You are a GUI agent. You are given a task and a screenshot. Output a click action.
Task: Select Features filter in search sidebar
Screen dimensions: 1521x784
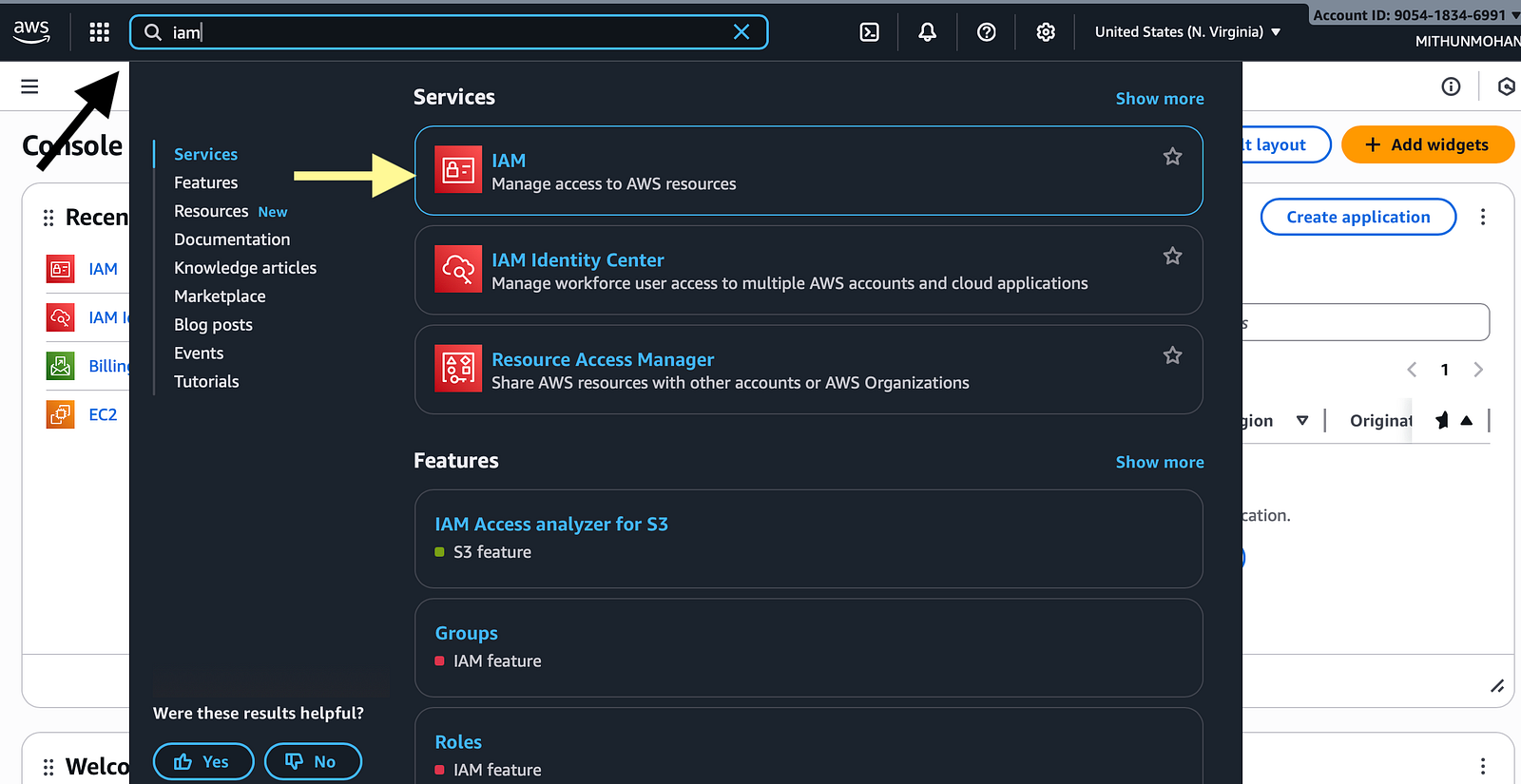(205, 182)
